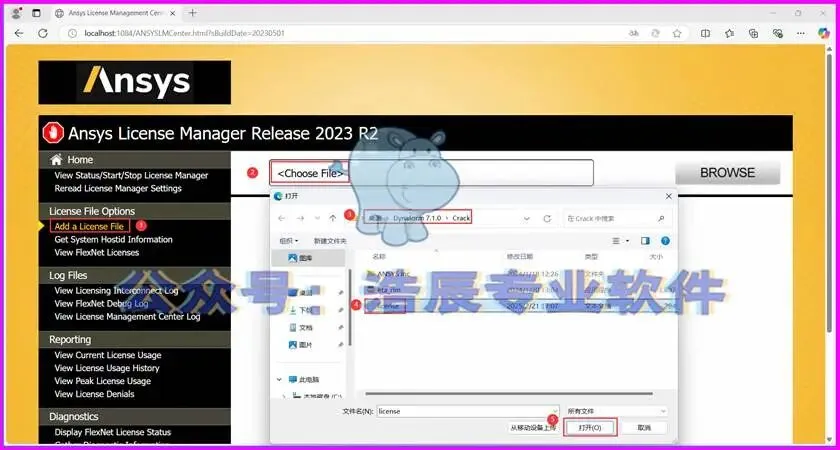Click the Choose File input box
840x450 pixels.
click(x=432, y=172)
